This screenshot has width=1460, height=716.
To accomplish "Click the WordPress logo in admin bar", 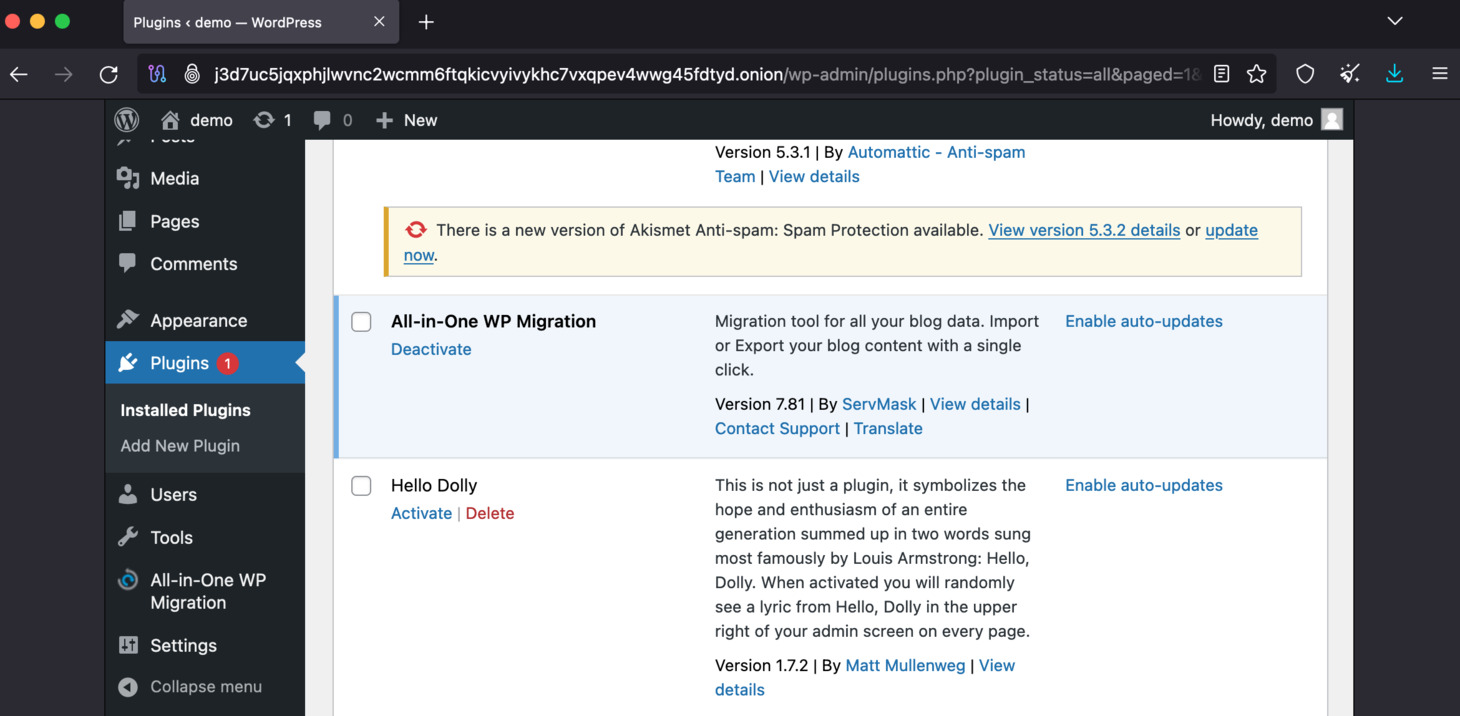I will 127,120.
